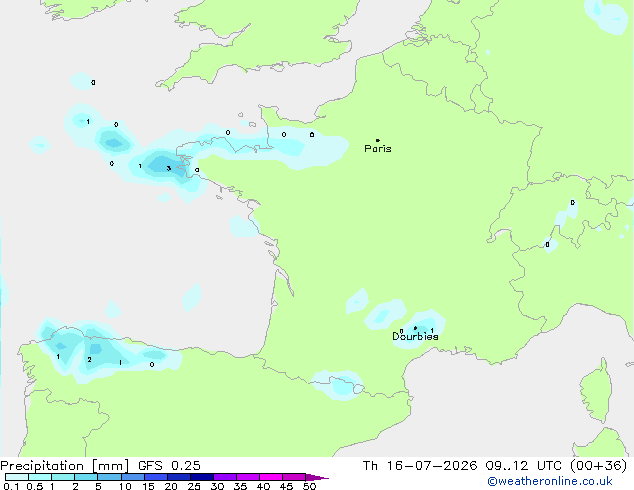Image resolution: width=634 pixels, height=490 pixels.
Task: Click the Paris city dot marker
Action: pos(378,140)
